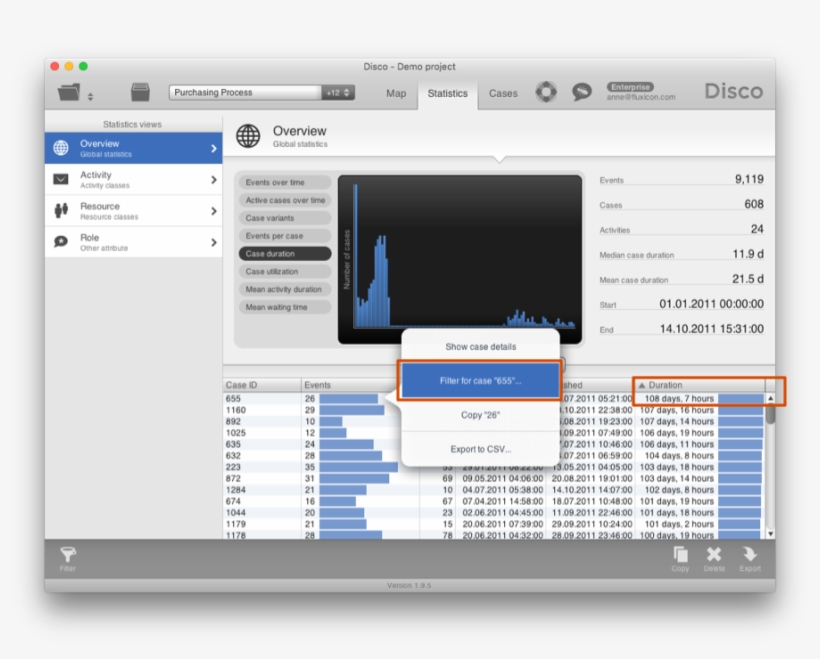Screen dimensions: 820x659
Task: Switch to the Map tab
Action: pyautogui.click(x=396, y=93)
